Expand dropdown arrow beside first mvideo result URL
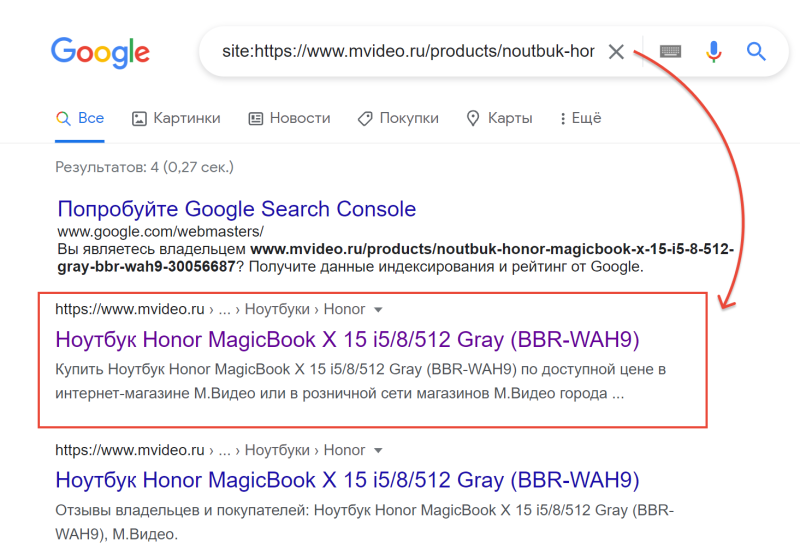800x559 pixels. [378, 310]
